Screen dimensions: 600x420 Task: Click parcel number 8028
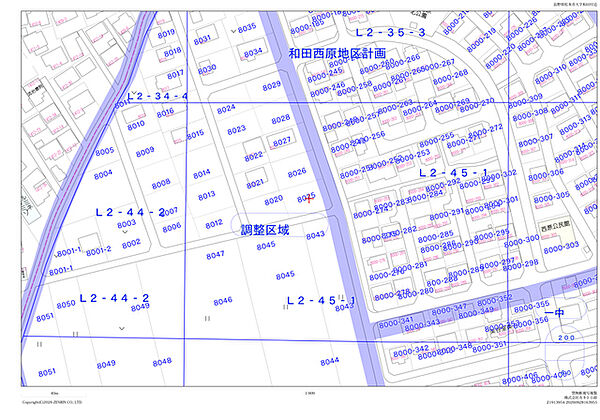[x=280, y=119]
